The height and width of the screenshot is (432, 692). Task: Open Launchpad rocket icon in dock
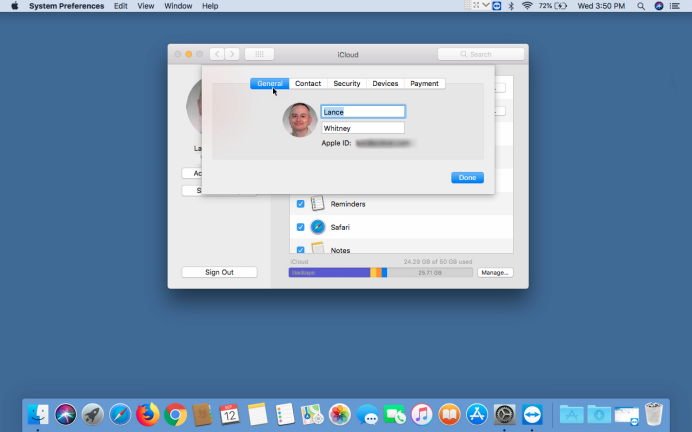click(93, 414)
